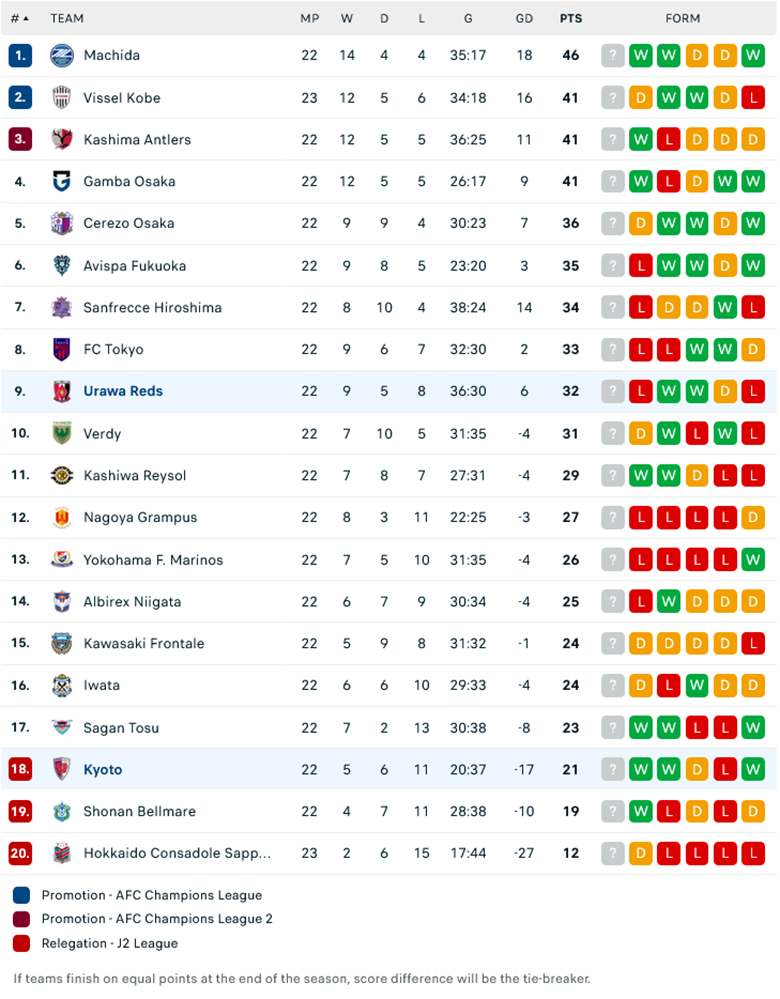
Task: Click the hidden fixture badge for Verdy
Action: tap(612, 433)
